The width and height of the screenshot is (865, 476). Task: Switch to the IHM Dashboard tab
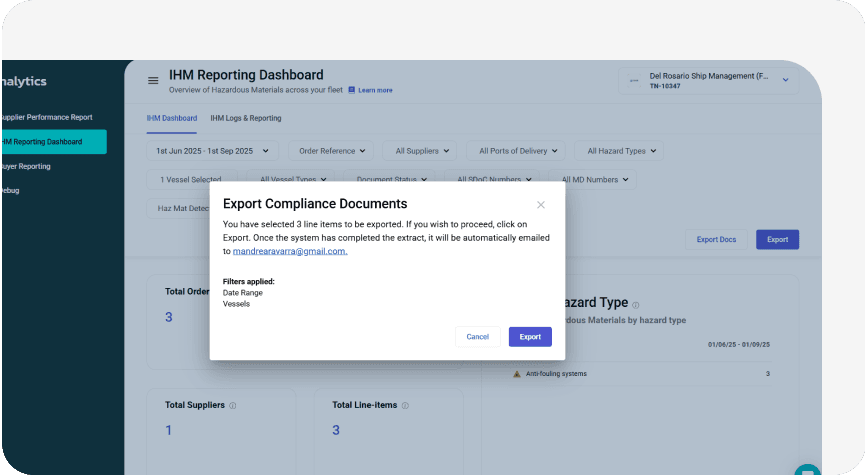coord(172,118)
